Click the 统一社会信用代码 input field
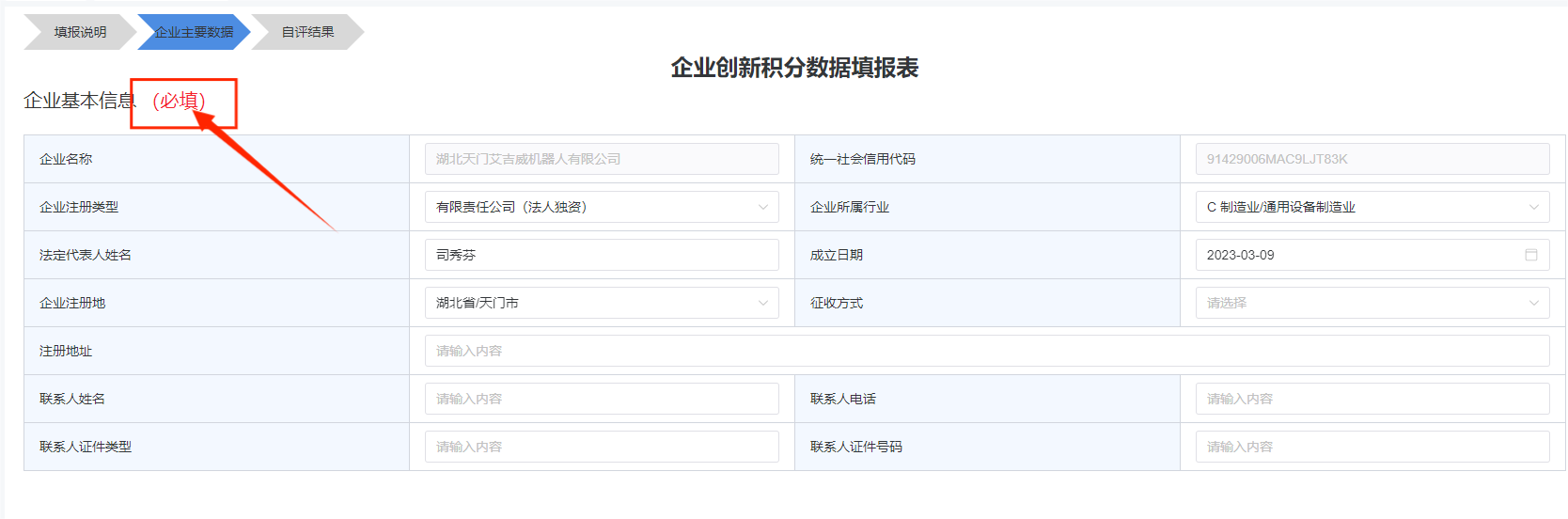Image resolution: width=1568 pixels, height=519 pixels. click(1372, 159)
